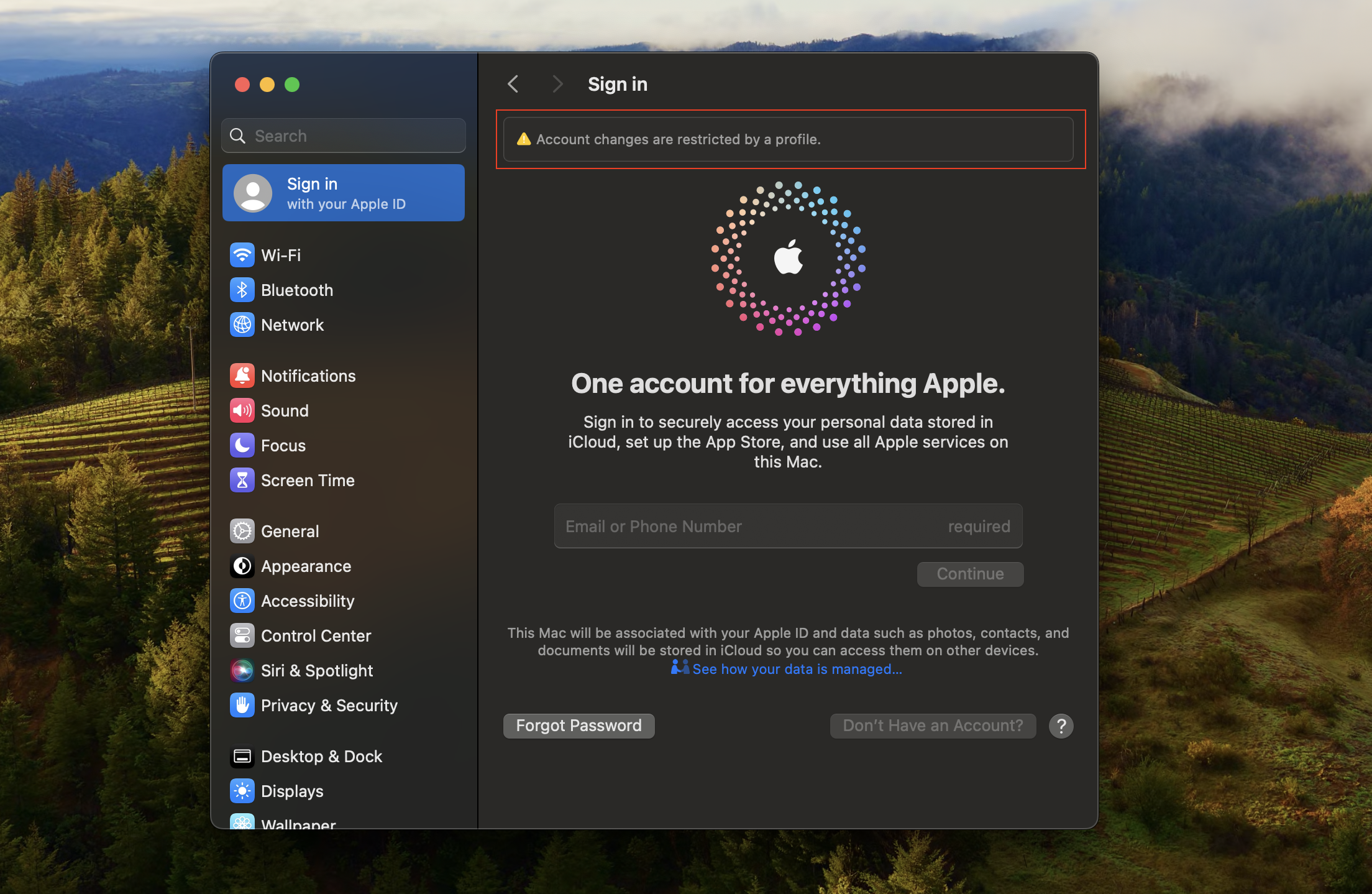
Task: Click the Wallpaper item at sidebar bottom
Action: coord(344,822)
